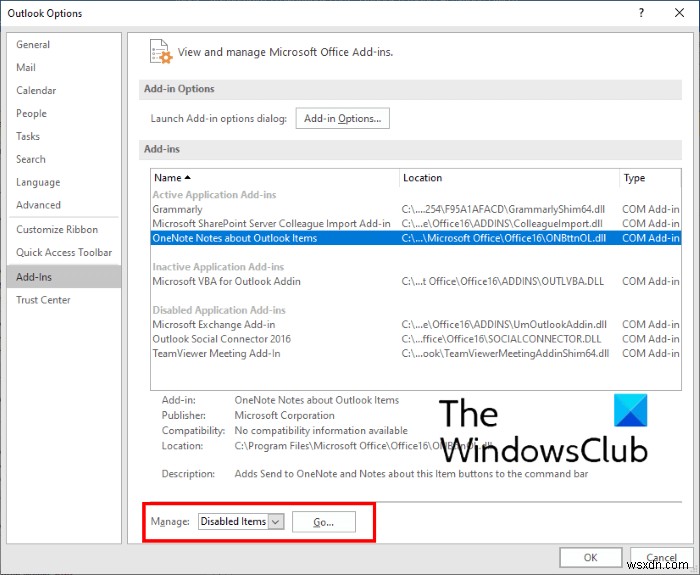Select the Microsoft Exchange Add-in row
700x575 pixels.
point(416,325)
